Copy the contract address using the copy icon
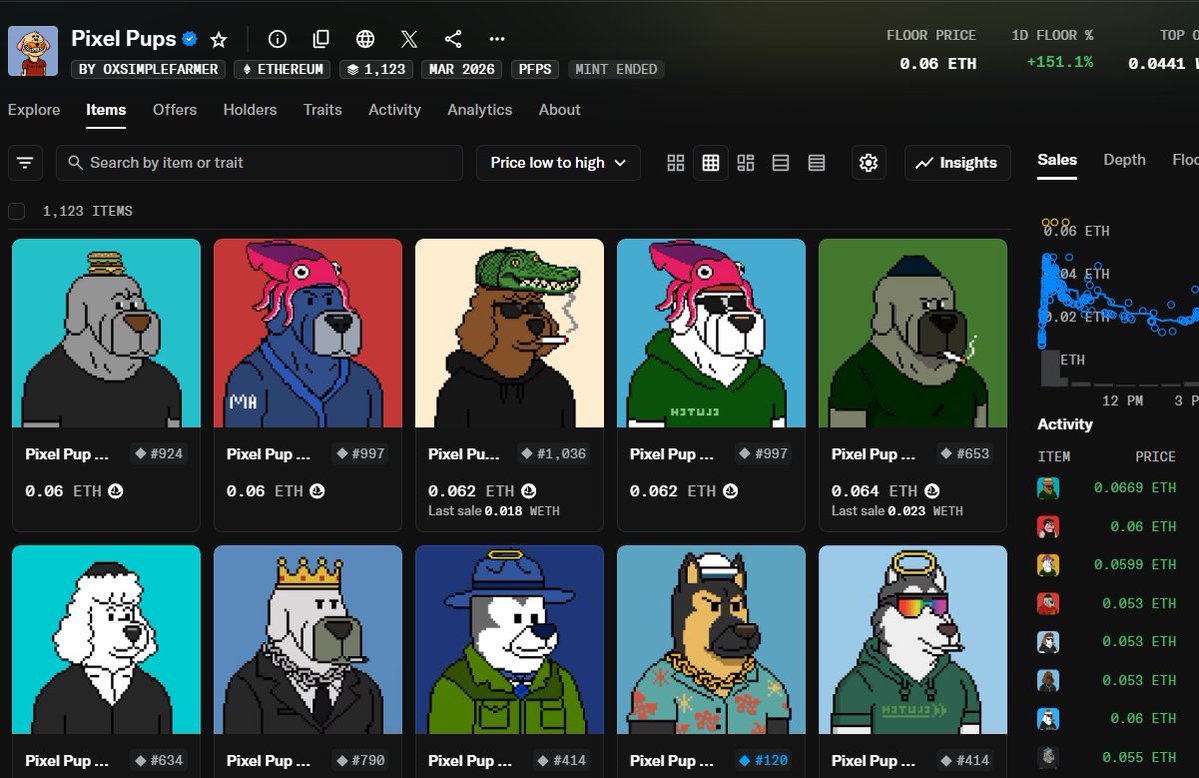Screen dimensions: 1199x778 [x=321, y=39]
